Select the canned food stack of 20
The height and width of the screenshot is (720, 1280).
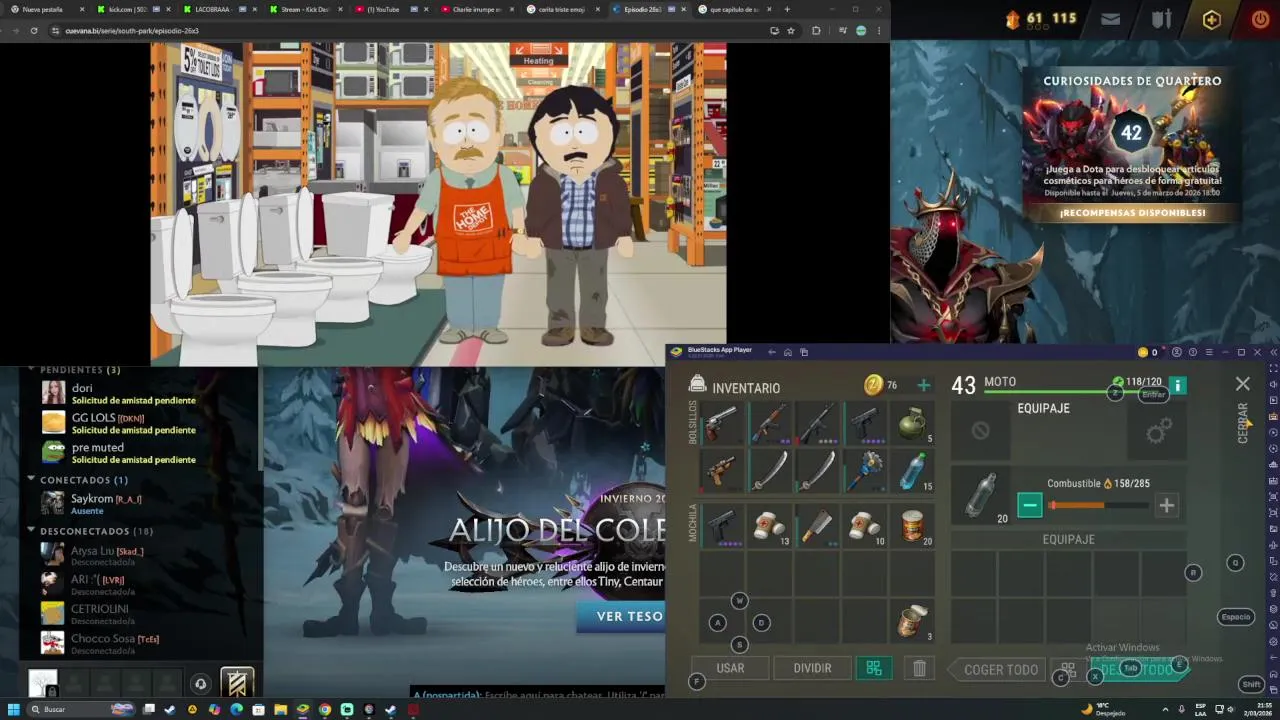coord(912,526)
